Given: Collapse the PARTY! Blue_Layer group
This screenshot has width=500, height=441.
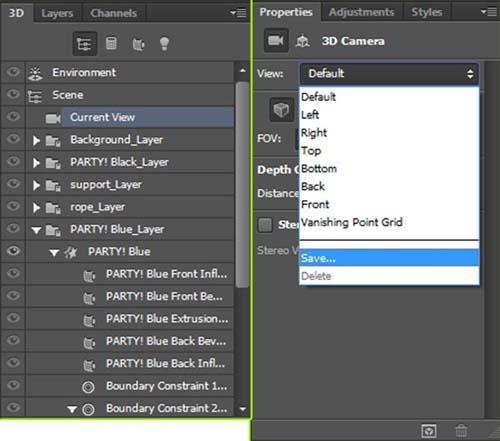Looking at the screenshot, I should pyautogui.click(x=36, y=230).
